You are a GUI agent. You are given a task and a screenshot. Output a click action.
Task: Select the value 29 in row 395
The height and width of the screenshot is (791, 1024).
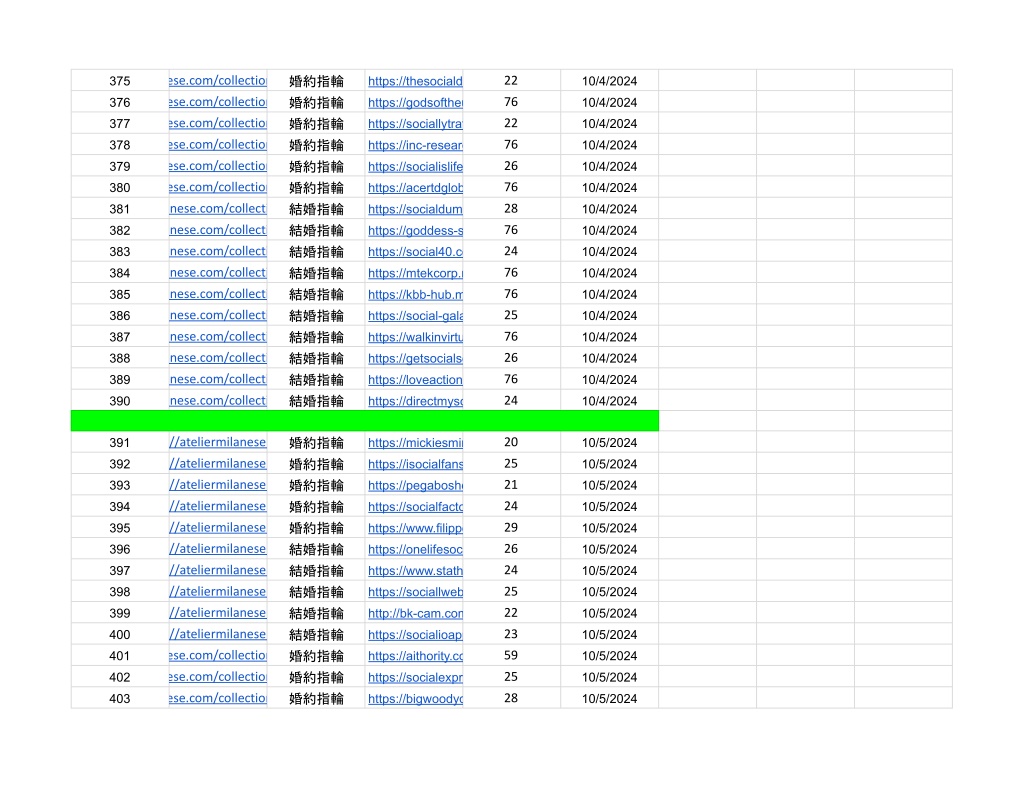pos(511,527)
